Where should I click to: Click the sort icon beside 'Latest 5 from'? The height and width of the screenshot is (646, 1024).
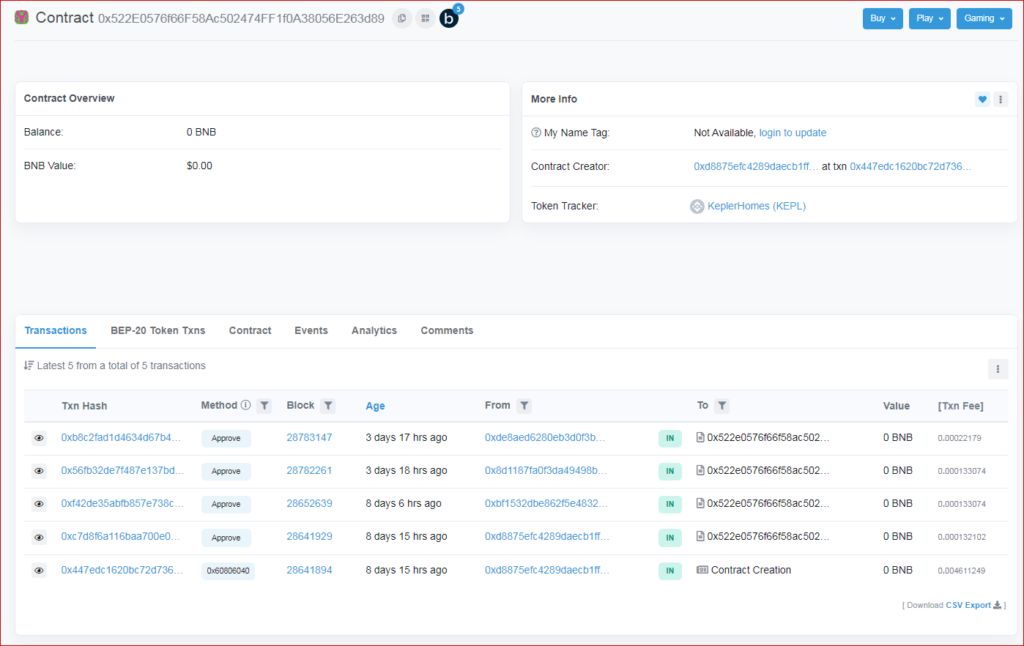point(29,365)
